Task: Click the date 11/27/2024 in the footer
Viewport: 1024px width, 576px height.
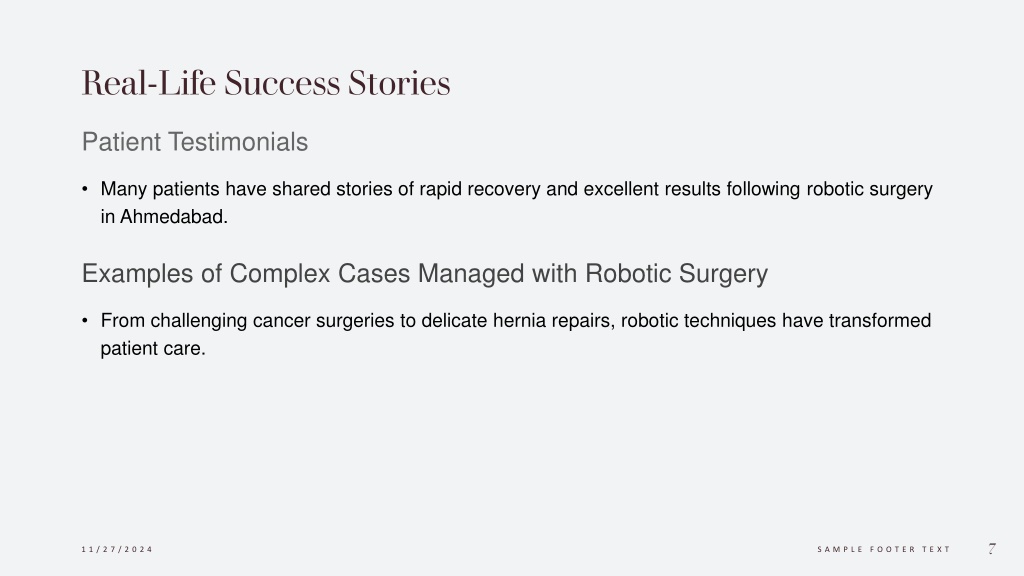Action: [x=117, y=549]
